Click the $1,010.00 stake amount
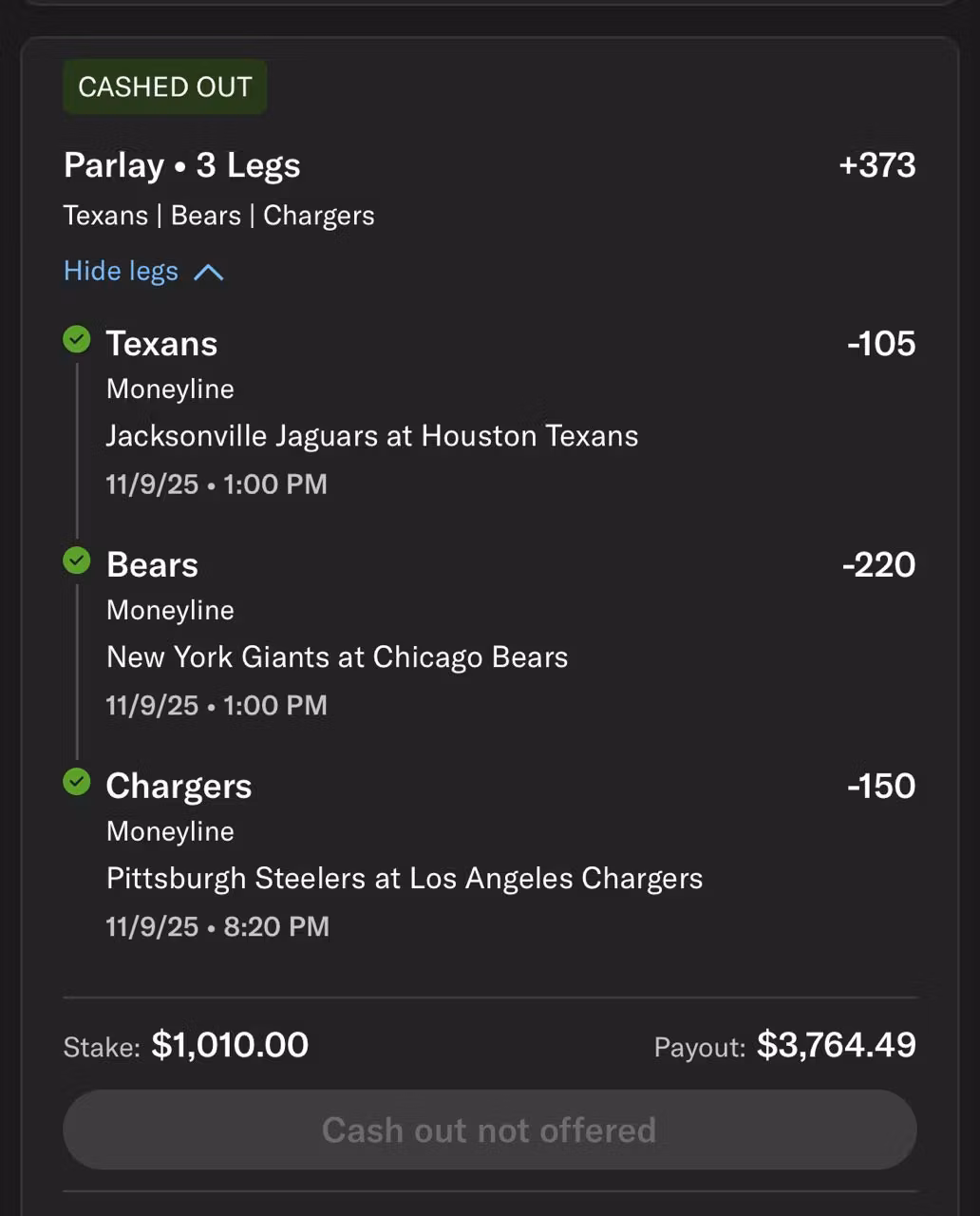The height and width of the screenshot is (1216, 980). (x=230, y=1045)
